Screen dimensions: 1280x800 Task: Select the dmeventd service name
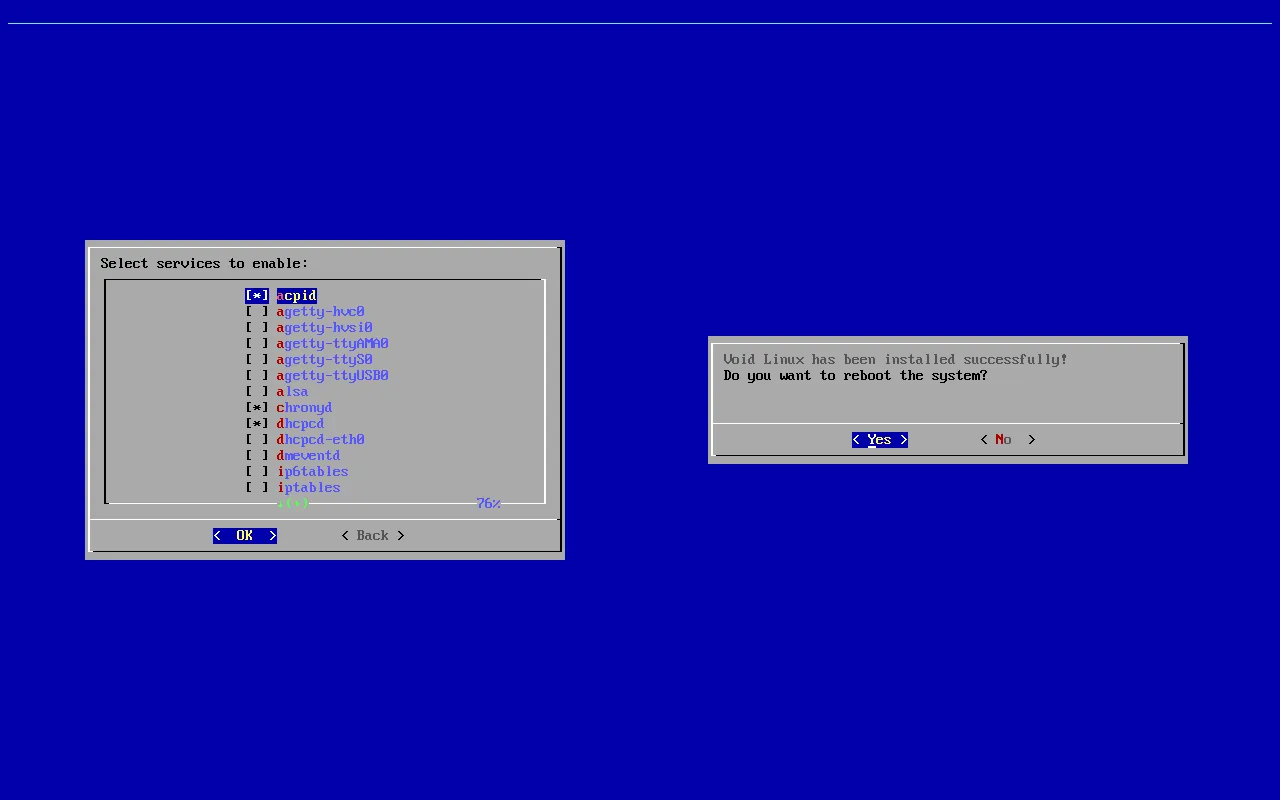[309, 456]
